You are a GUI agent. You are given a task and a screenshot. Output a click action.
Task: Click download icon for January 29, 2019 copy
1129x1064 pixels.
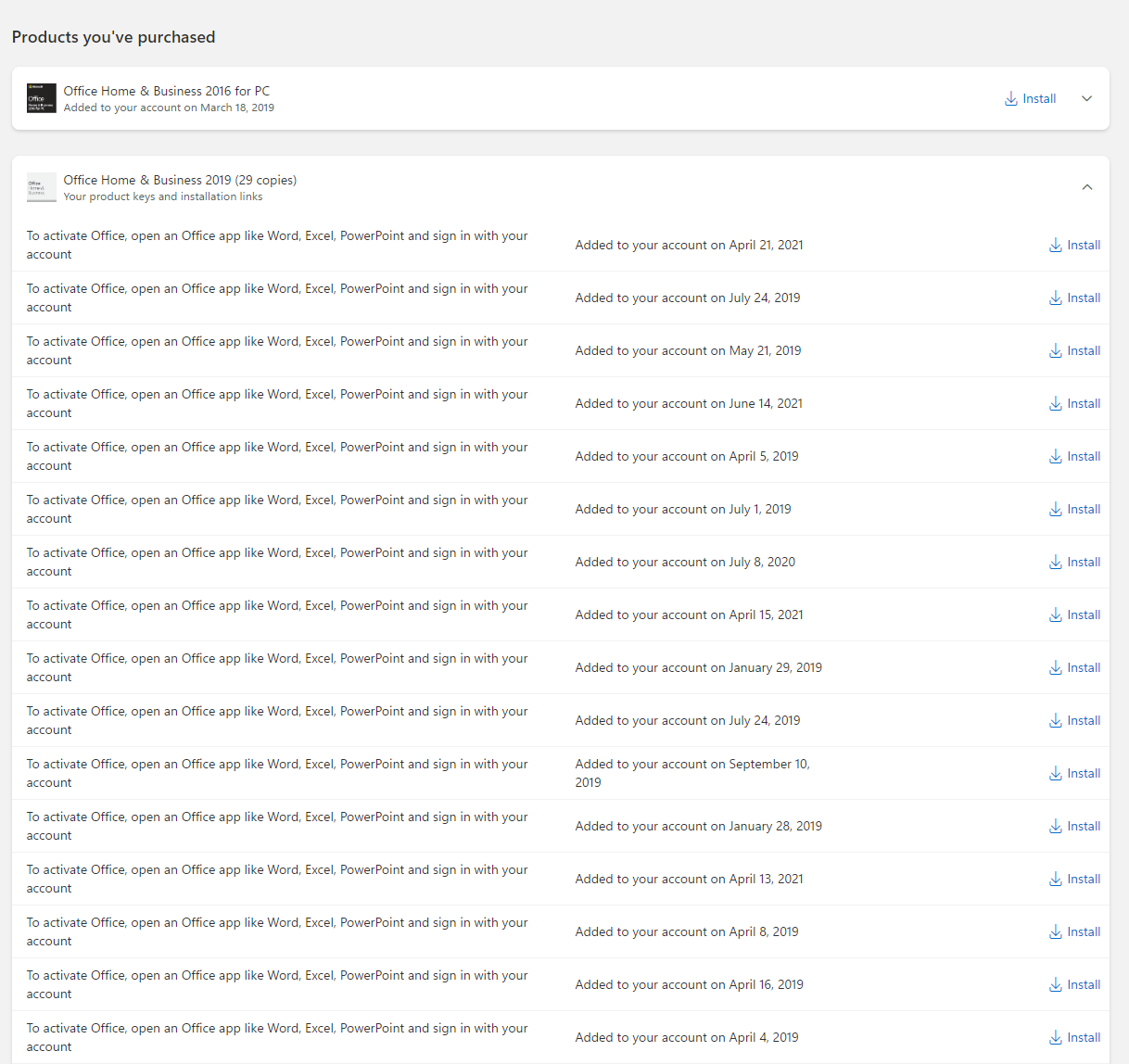coord(1056,667)
